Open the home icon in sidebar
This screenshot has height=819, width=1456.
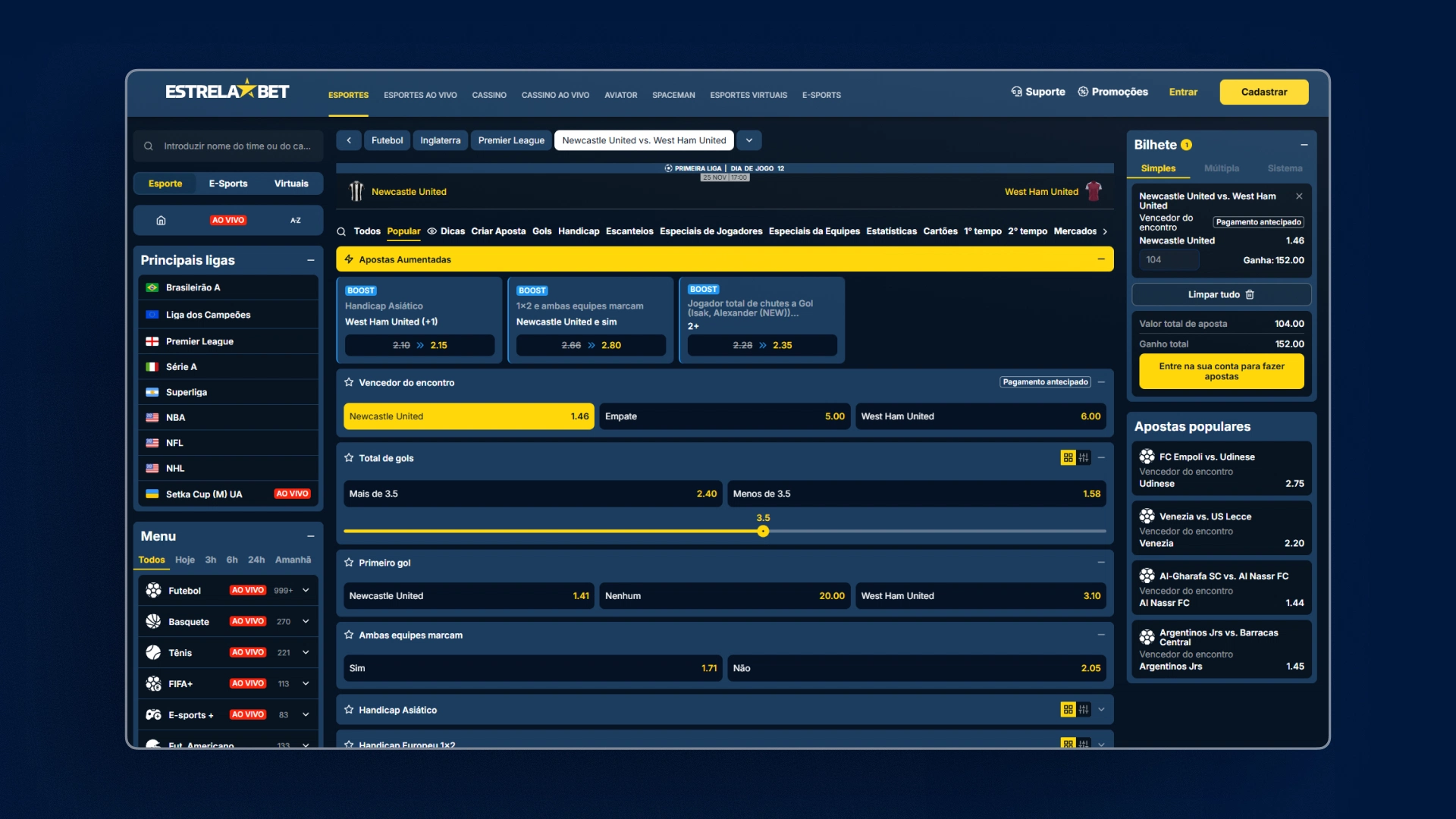[161, 221]
